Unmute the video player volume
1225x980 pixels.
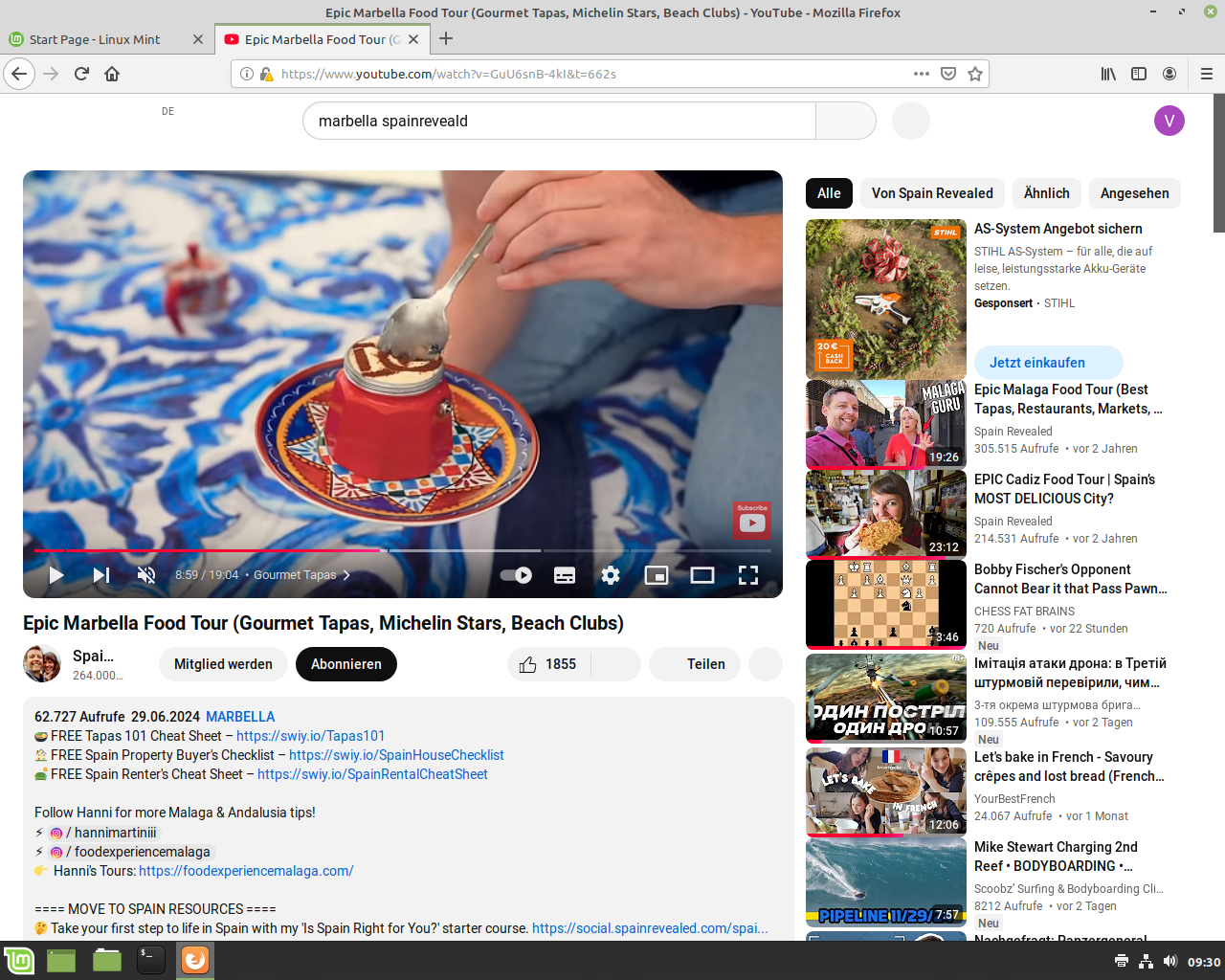tap(146, 575)
